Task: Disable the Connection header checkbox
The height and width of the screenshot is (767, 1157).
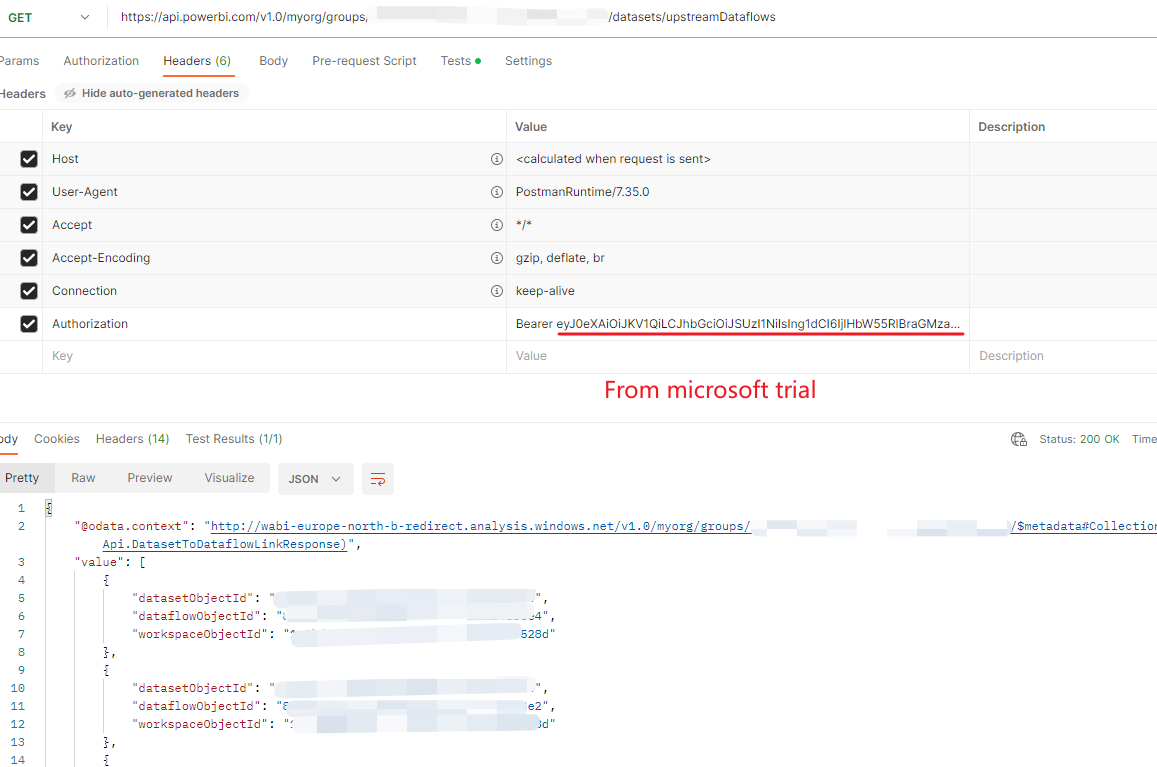Action: point(29,291)
